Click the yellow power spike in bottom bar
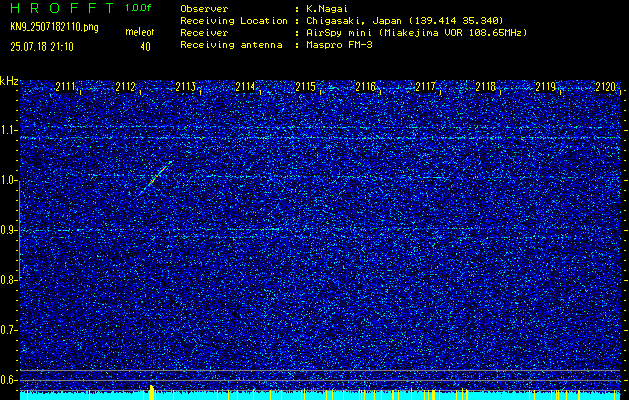Screen dimensions: 629x400 point(152,392)
